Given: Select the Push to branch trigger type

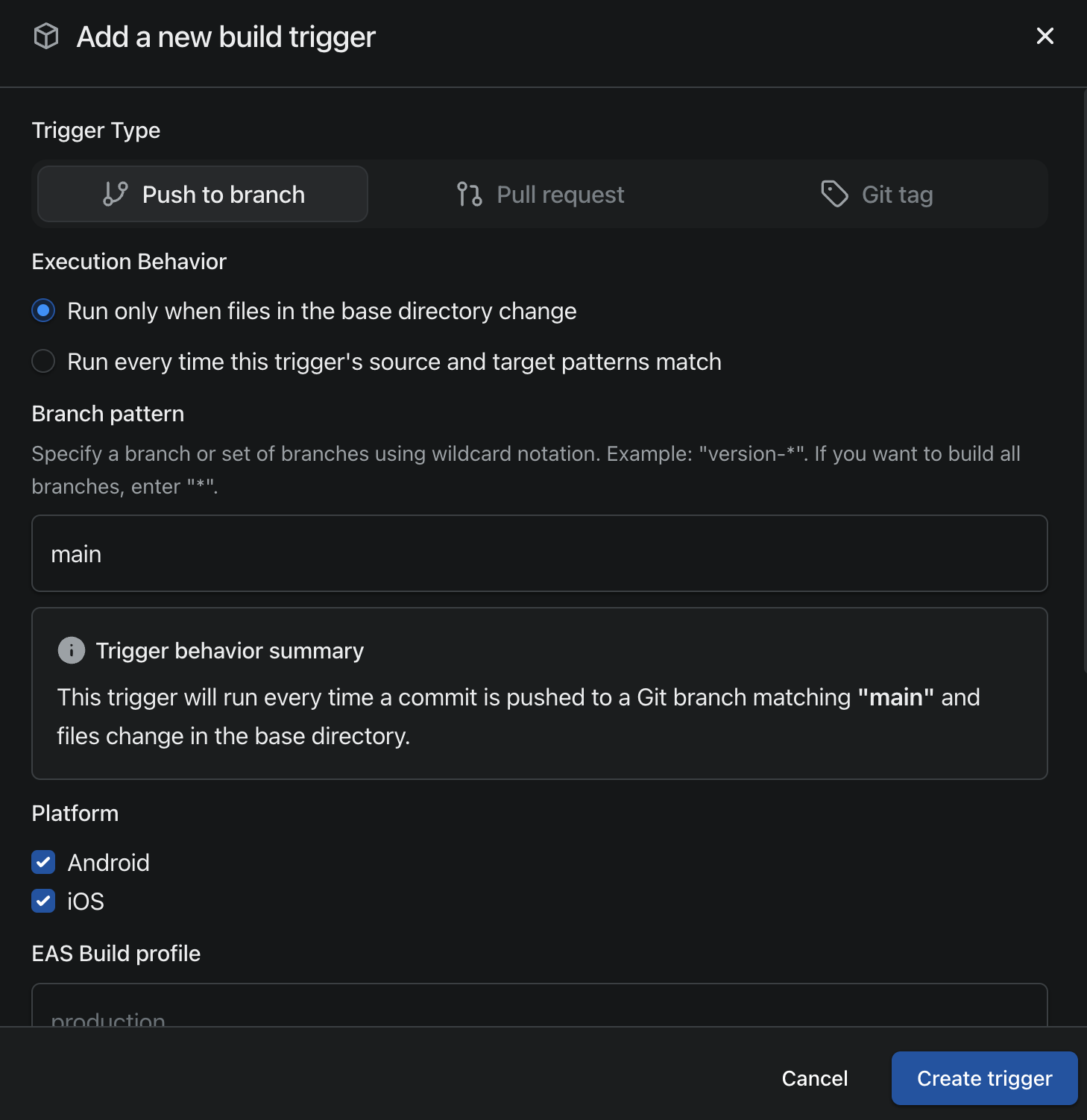Looking at the screenshot, I should pos(201,194).
